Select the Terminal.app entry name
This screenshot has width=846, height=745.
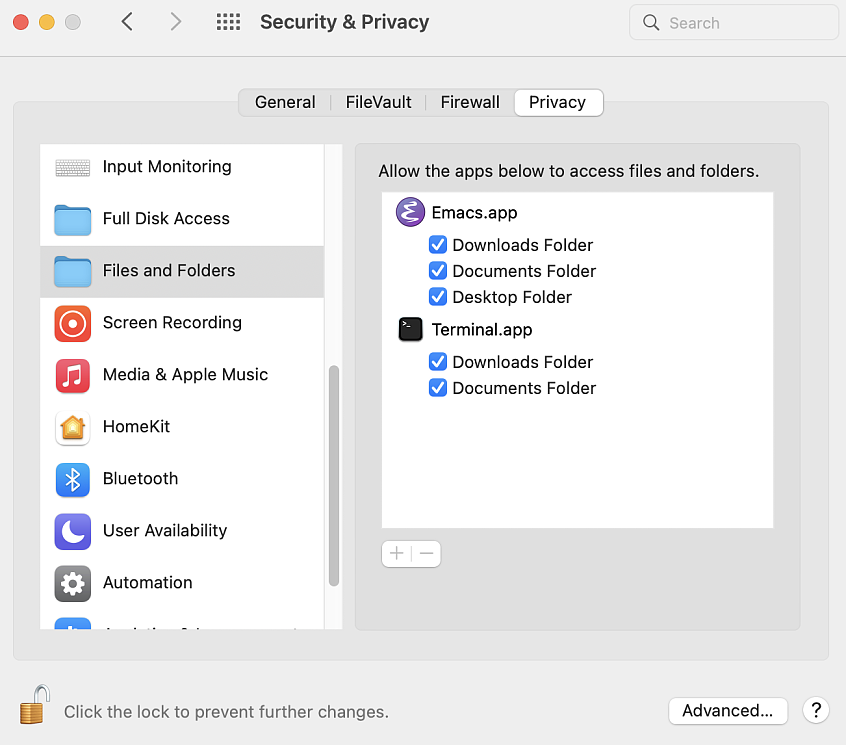(482, 330)
